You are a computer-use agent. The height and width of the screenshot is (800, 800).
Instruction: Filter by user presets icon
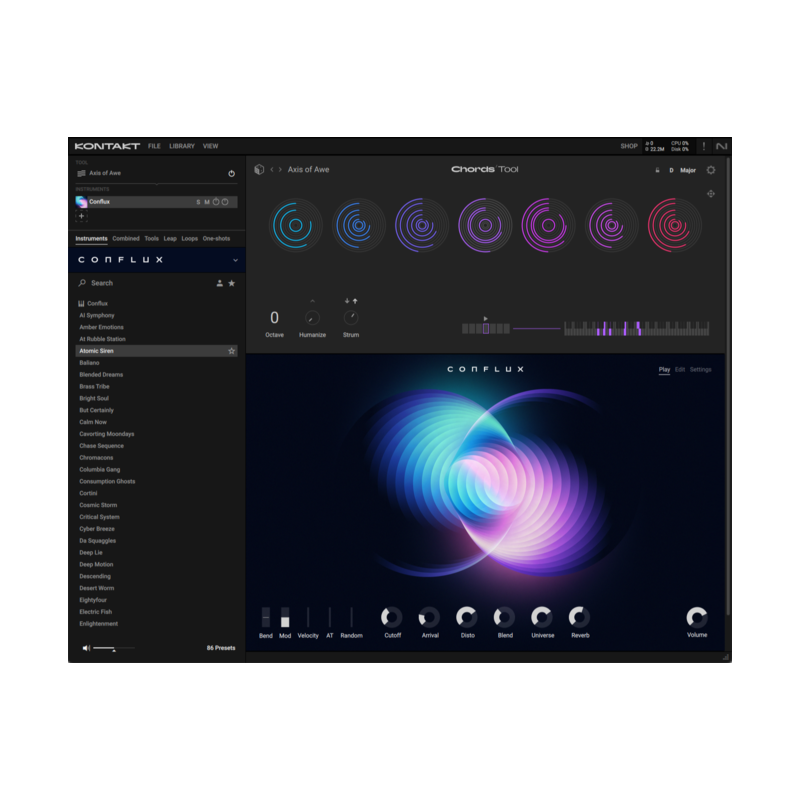(x=219, y=283)
